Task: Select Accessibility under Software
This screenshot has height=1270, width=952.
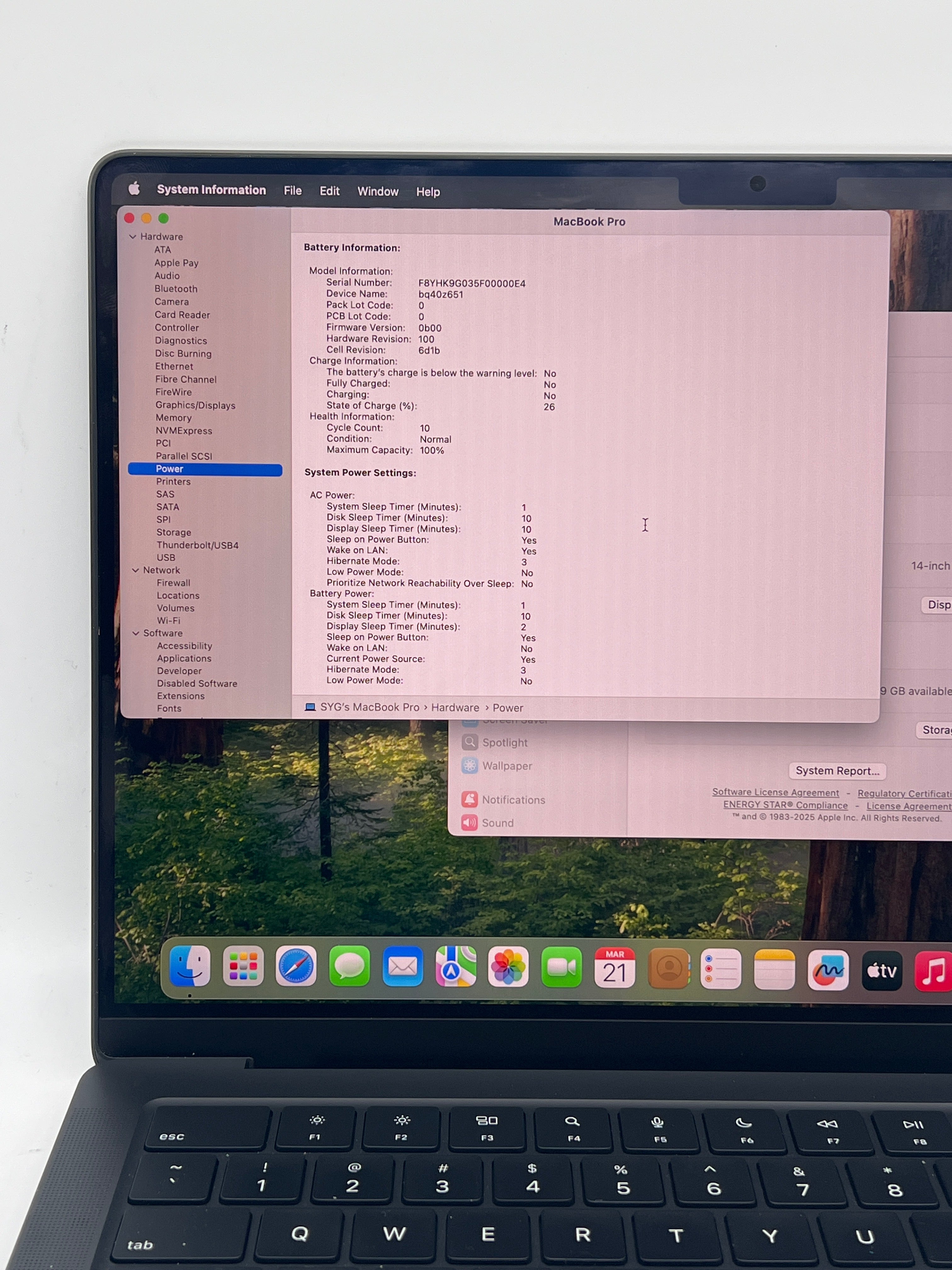Action: 184,646
